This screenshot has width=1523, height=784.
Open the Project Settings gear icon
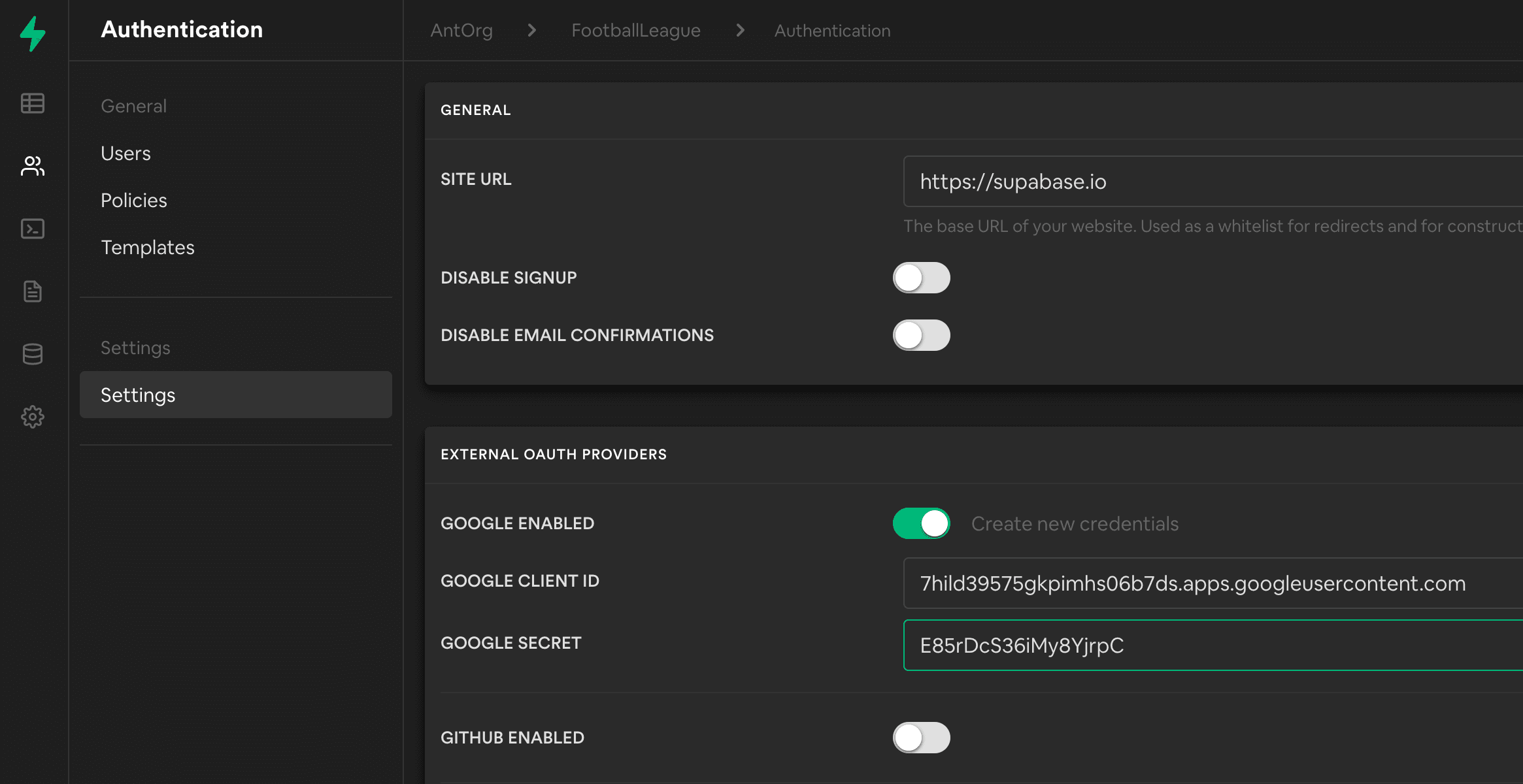click(x=32, y=415)
